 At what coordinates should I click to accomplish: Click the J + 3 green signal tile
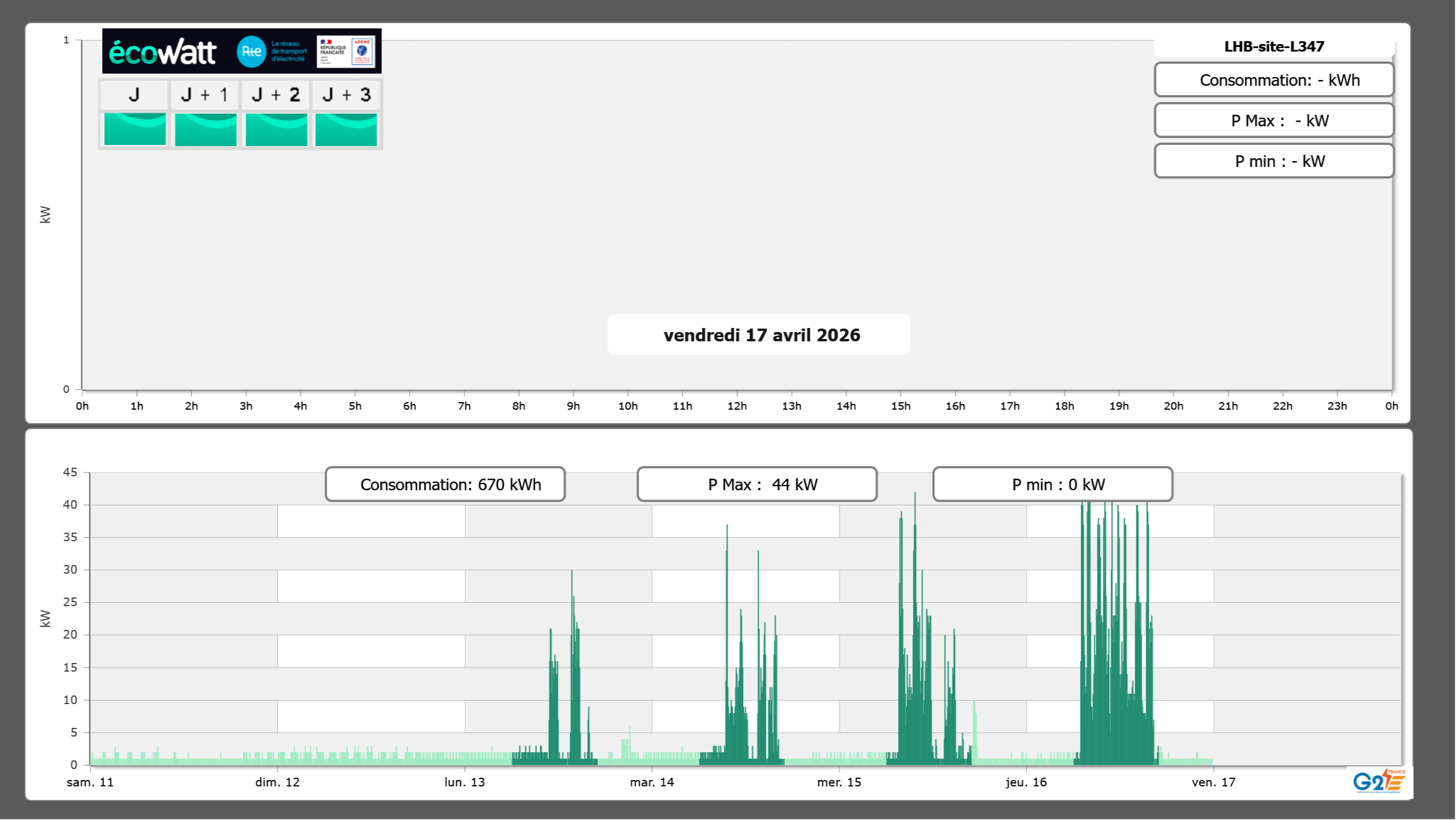tap(346, 129)
